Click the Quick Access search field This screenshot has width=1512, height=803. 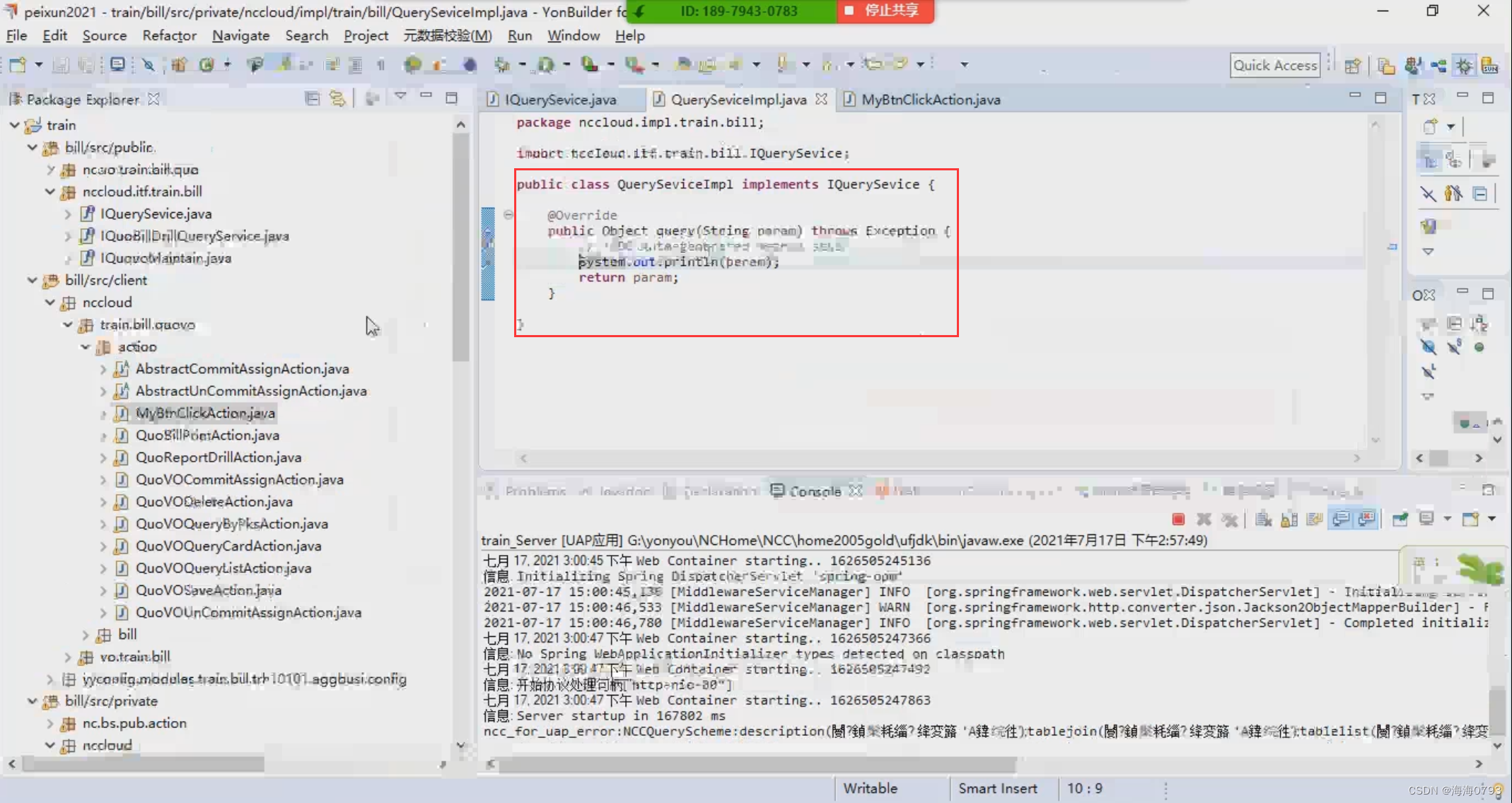[x=1274, y=65]
